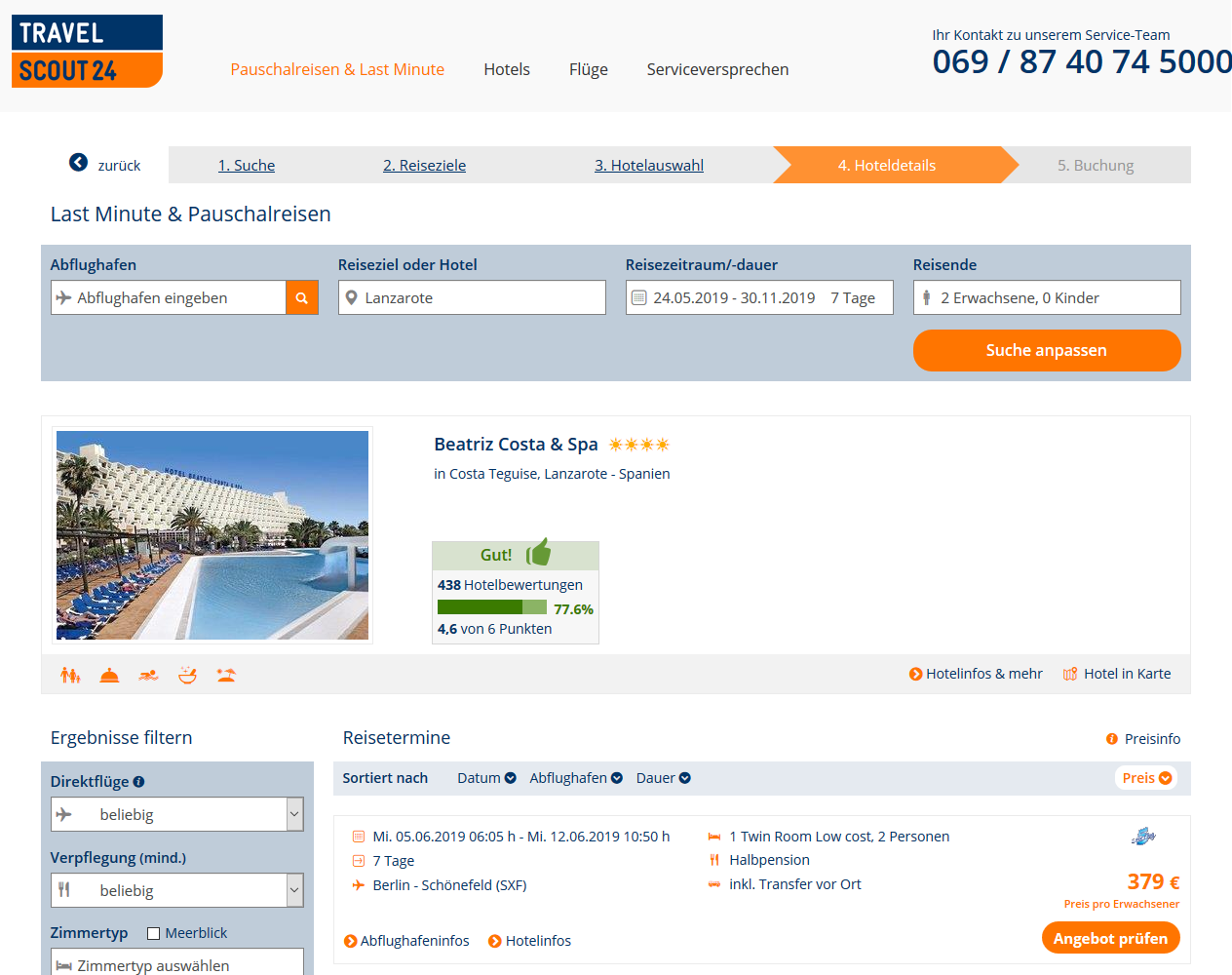Enable the Meerblick checkbox
Screen dimensions: 1232x975
click(153, 934)
